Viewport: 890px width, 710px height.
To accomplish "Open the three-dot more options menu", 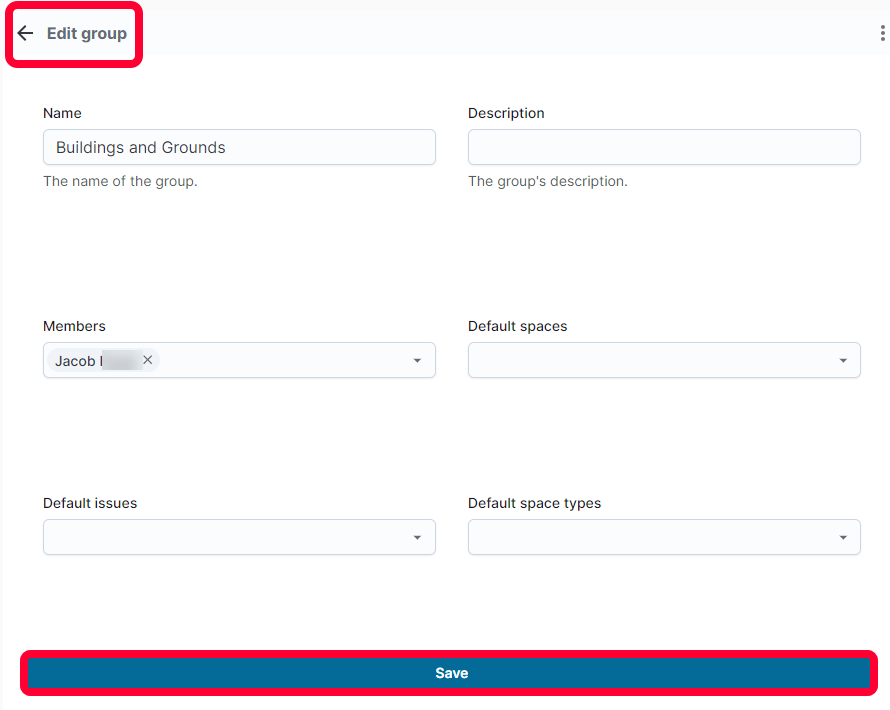I will pos(882,33).
